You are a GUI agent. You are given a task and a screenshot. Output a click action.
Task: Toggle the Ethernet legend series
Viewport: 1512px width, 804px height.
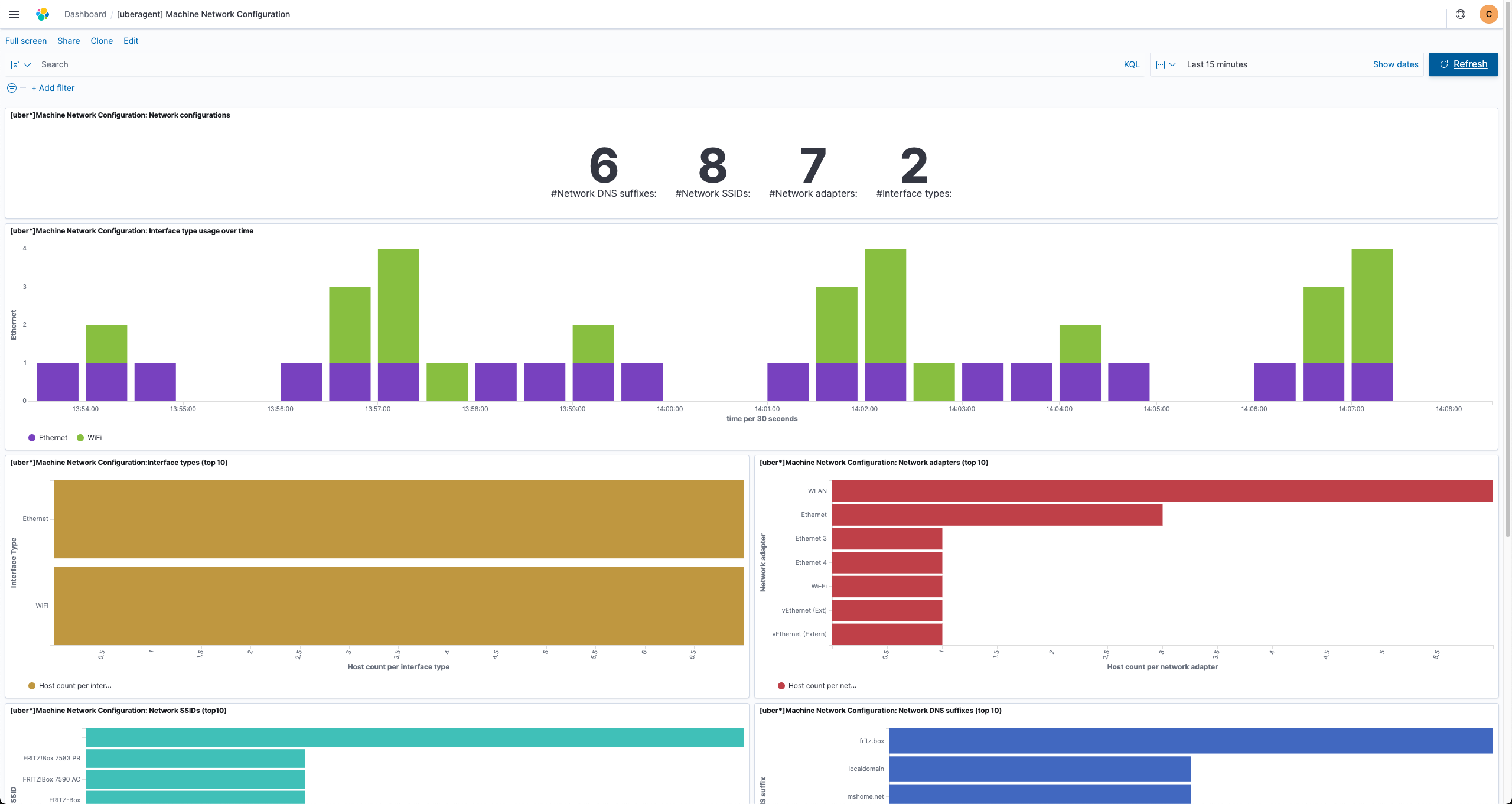(48, 438)
